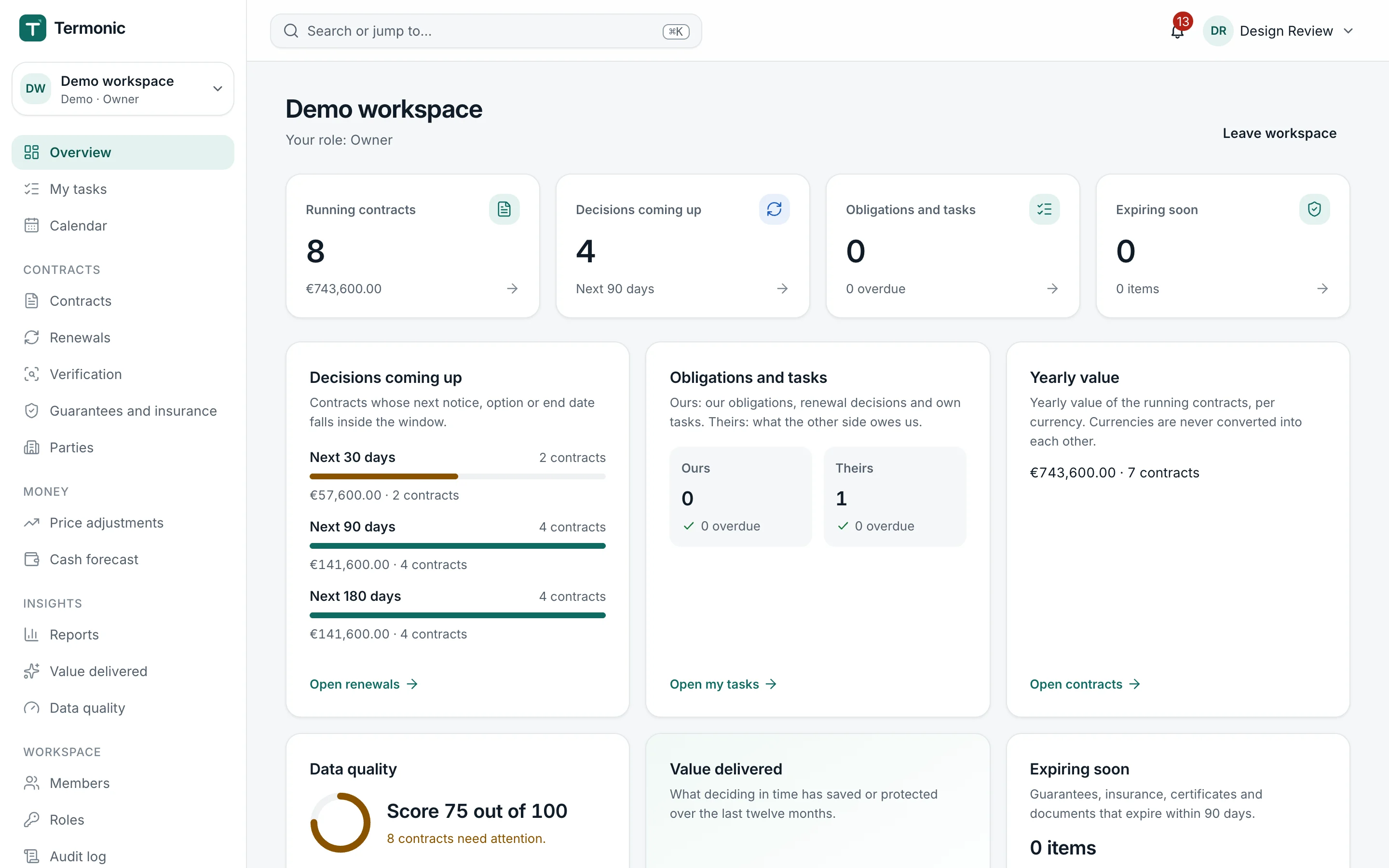Image resolution: width=1389 pixels, height=868 pixels.
Task: Open Members page
Action: [x=123, y=783]
